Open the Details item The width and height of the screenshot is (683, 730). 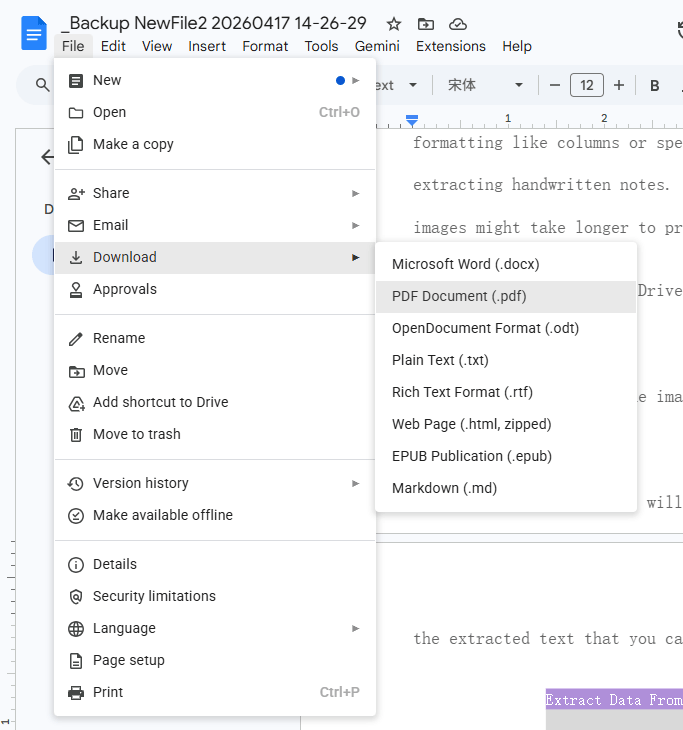click(x=215, y=564)
